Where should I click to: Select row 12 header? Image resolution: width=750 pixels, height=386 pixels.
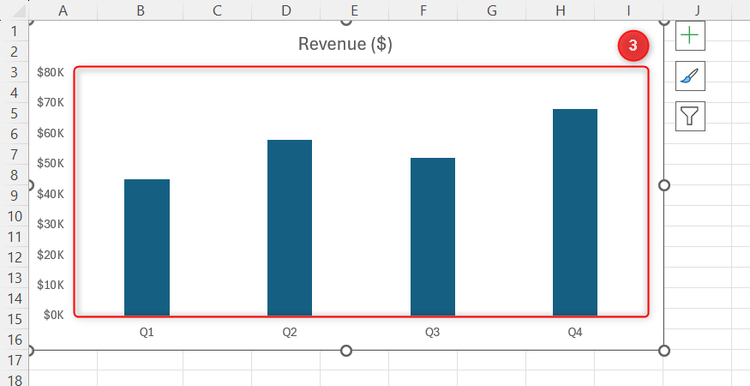tap(14, 257)
